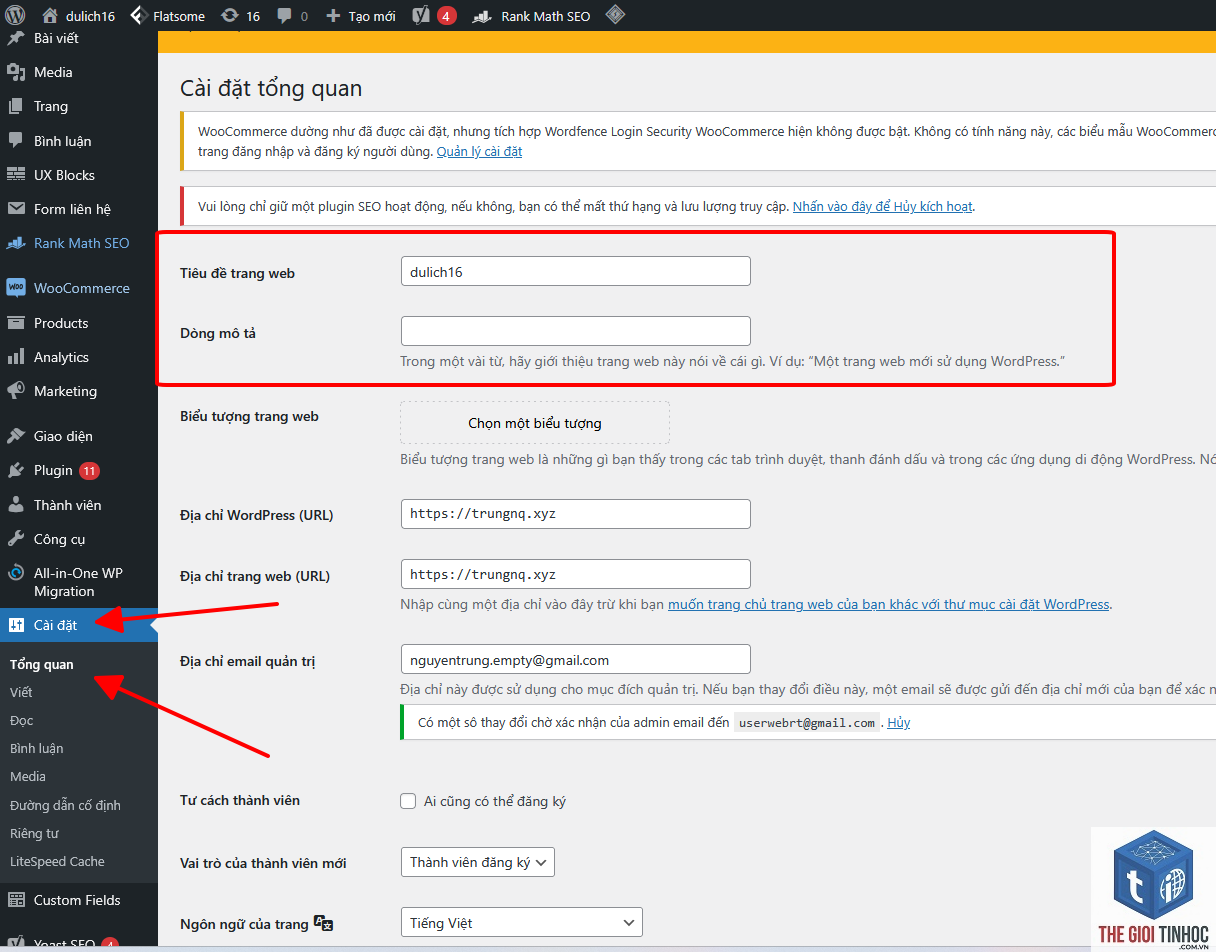Click Chọn một biểu tượng button
This screenshot has width=1216, height=952.
click(535, 423)
